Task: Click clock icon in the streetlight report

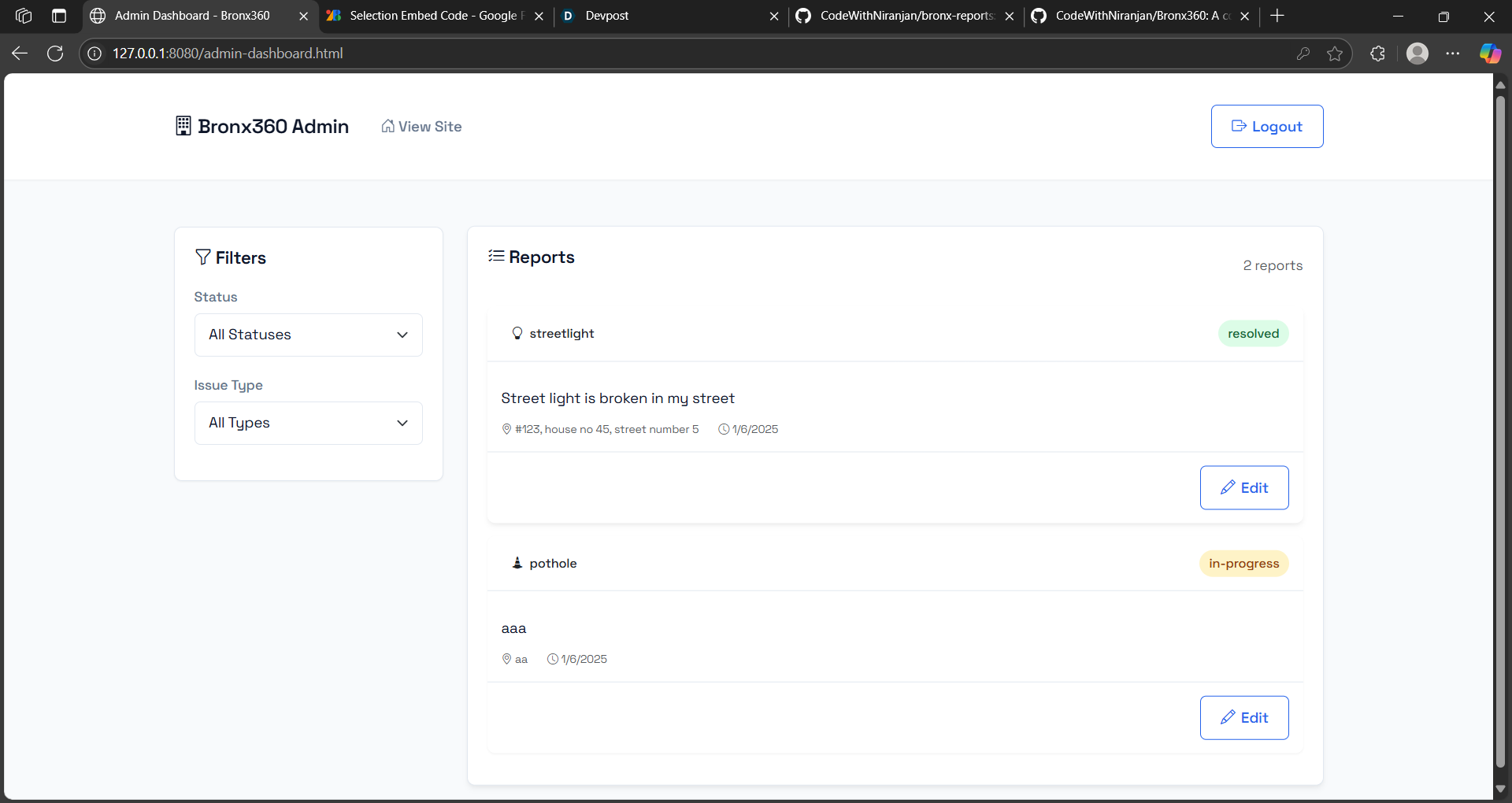Action: 724,429
